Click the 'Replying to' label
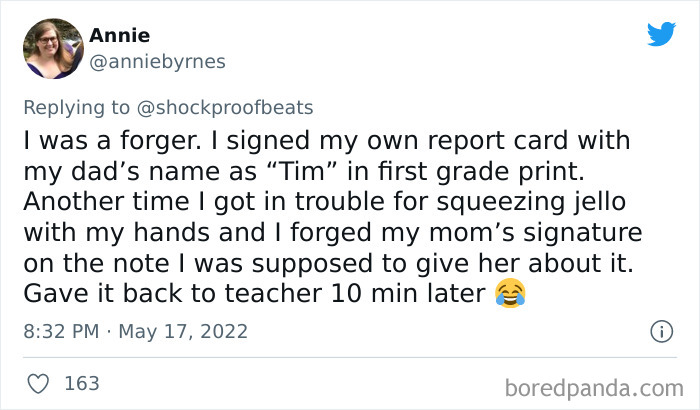700x410 pixels. pos(76,108)
